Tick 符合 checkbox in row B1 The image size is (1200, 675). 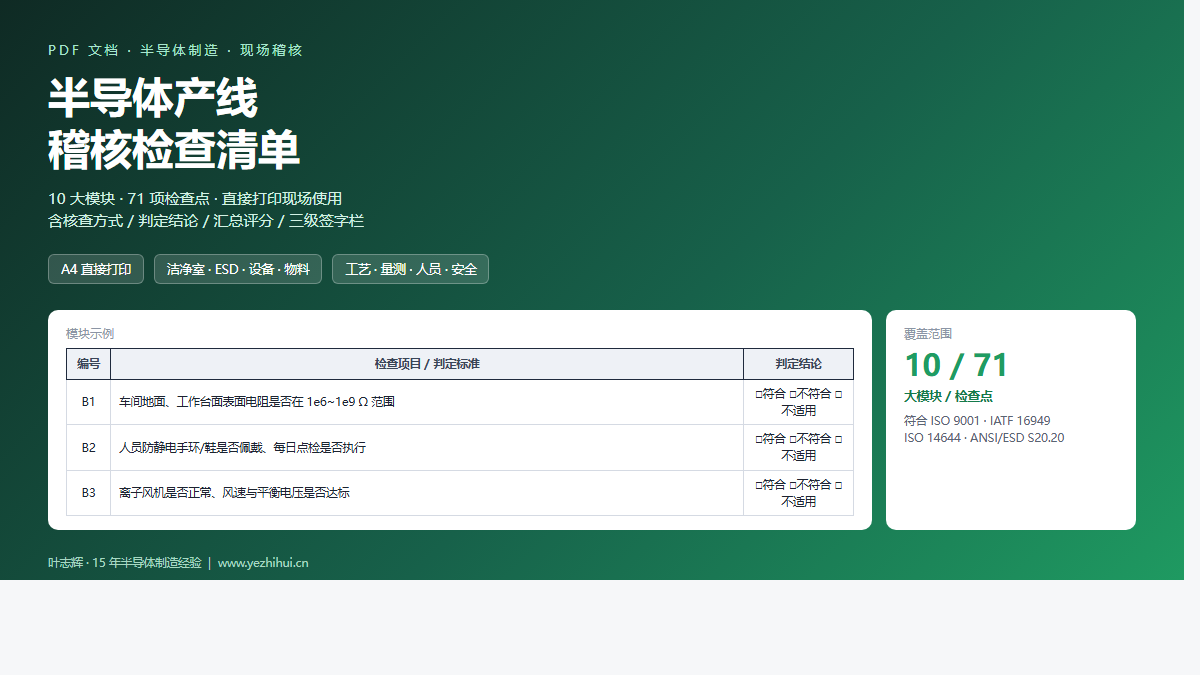pyautogui.click(x=759, y=394)
